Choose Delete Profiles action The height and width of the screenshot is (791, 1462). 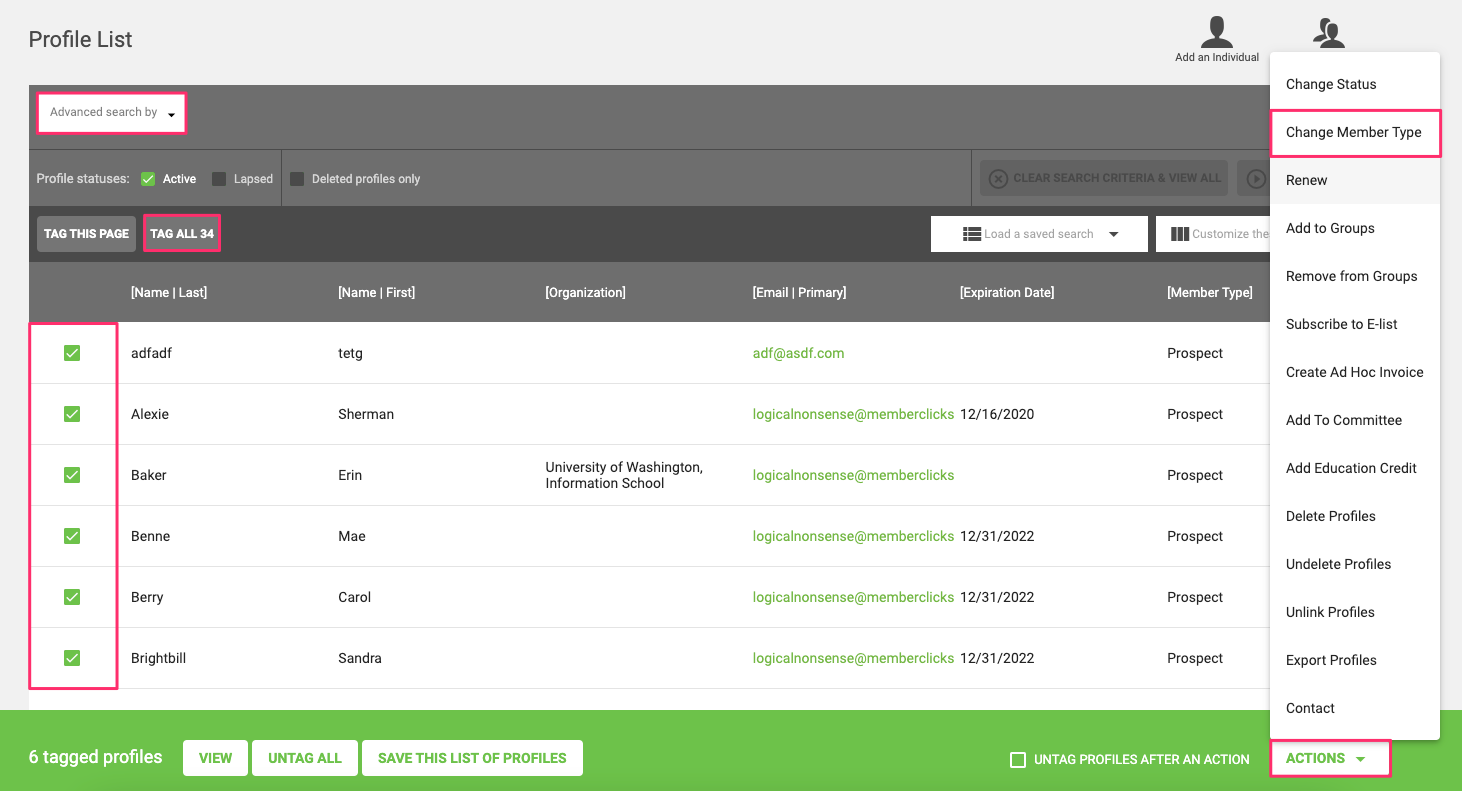(1354, 516)
